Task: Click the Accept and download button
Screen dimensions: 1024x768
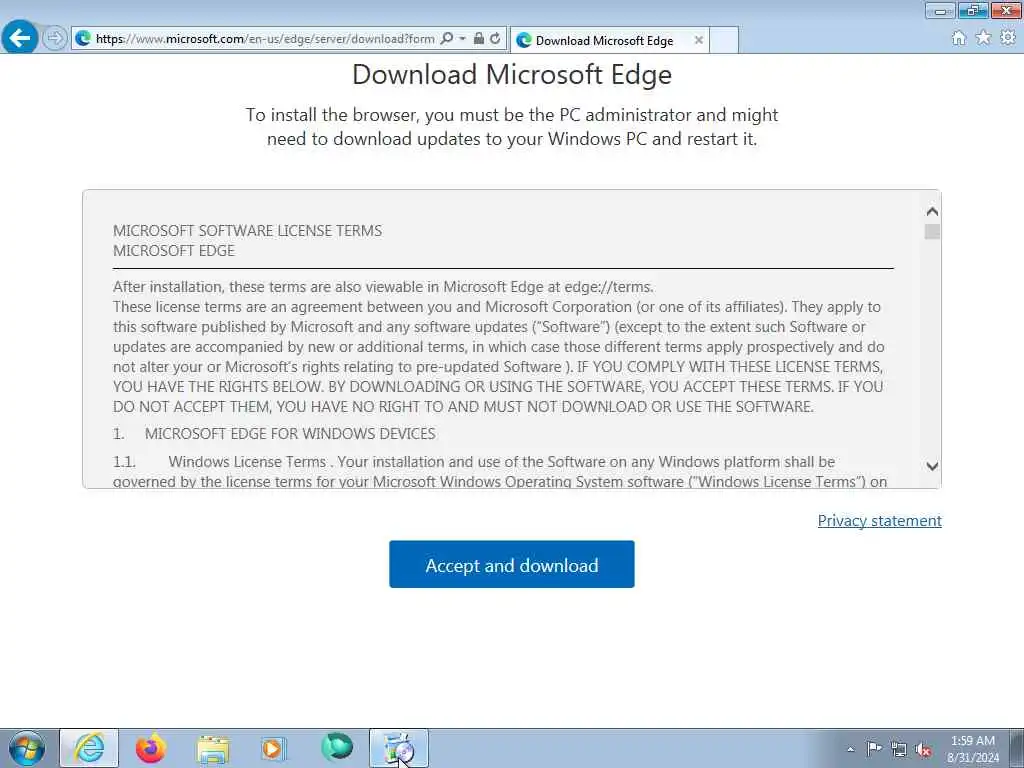Action: point(511,564)
